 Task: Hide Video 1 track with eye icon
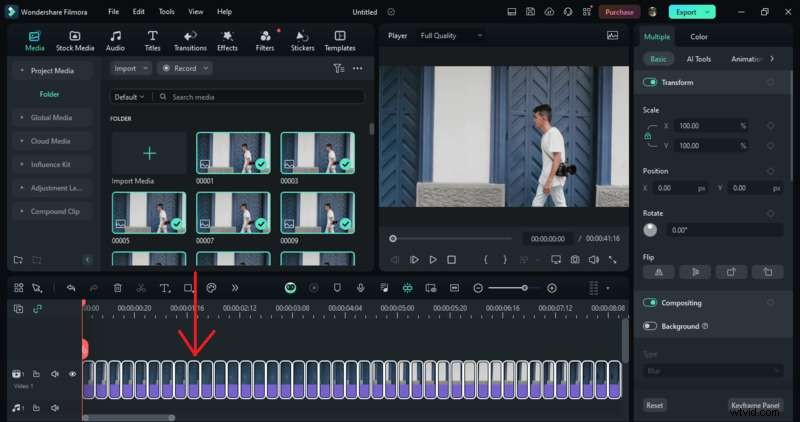(x=72, y=374)
